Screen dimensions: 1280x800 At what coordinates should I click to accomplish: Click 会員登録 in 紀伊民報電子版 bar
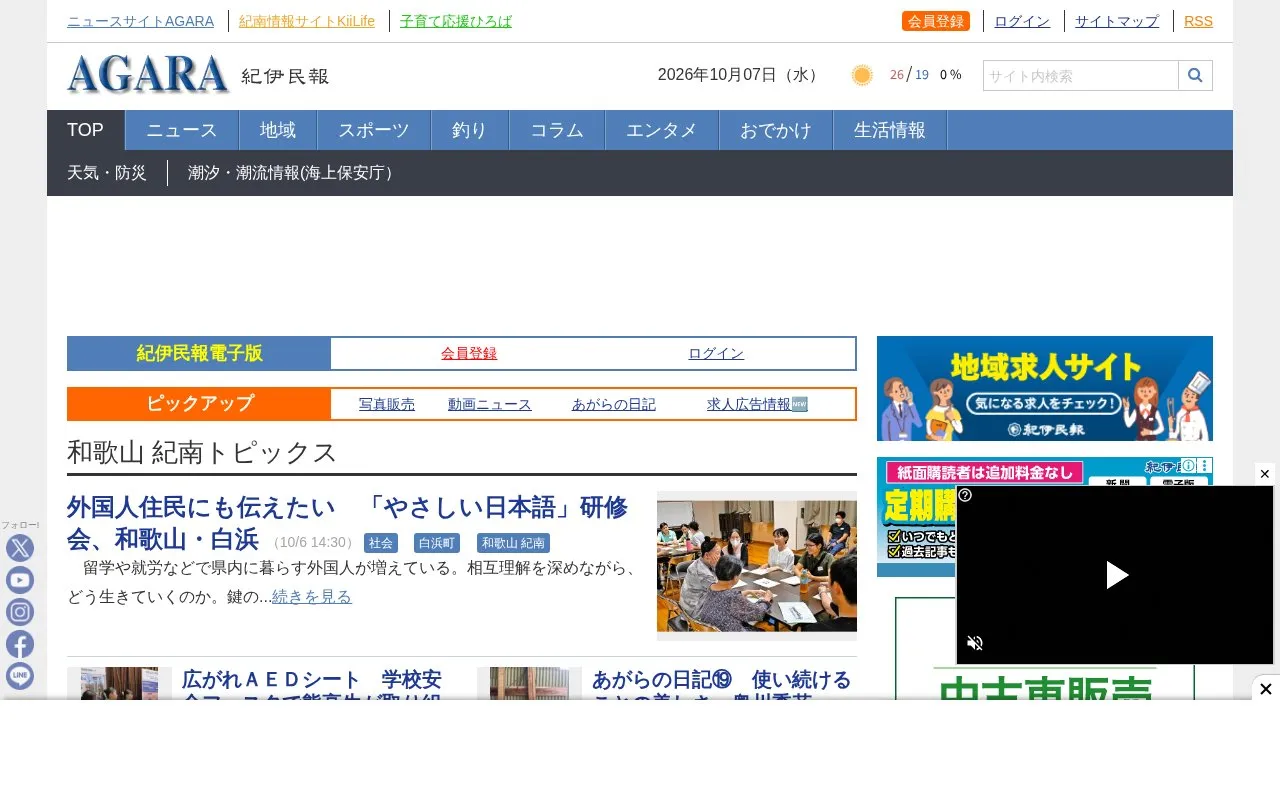469,353
